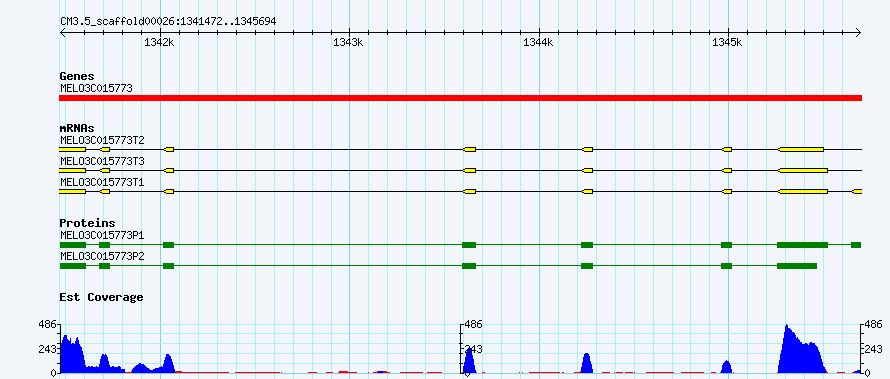Click the 1343k ruler mark
Image resolution: width=890 pixels, height=379 pixels.
[x=349, y=43]
